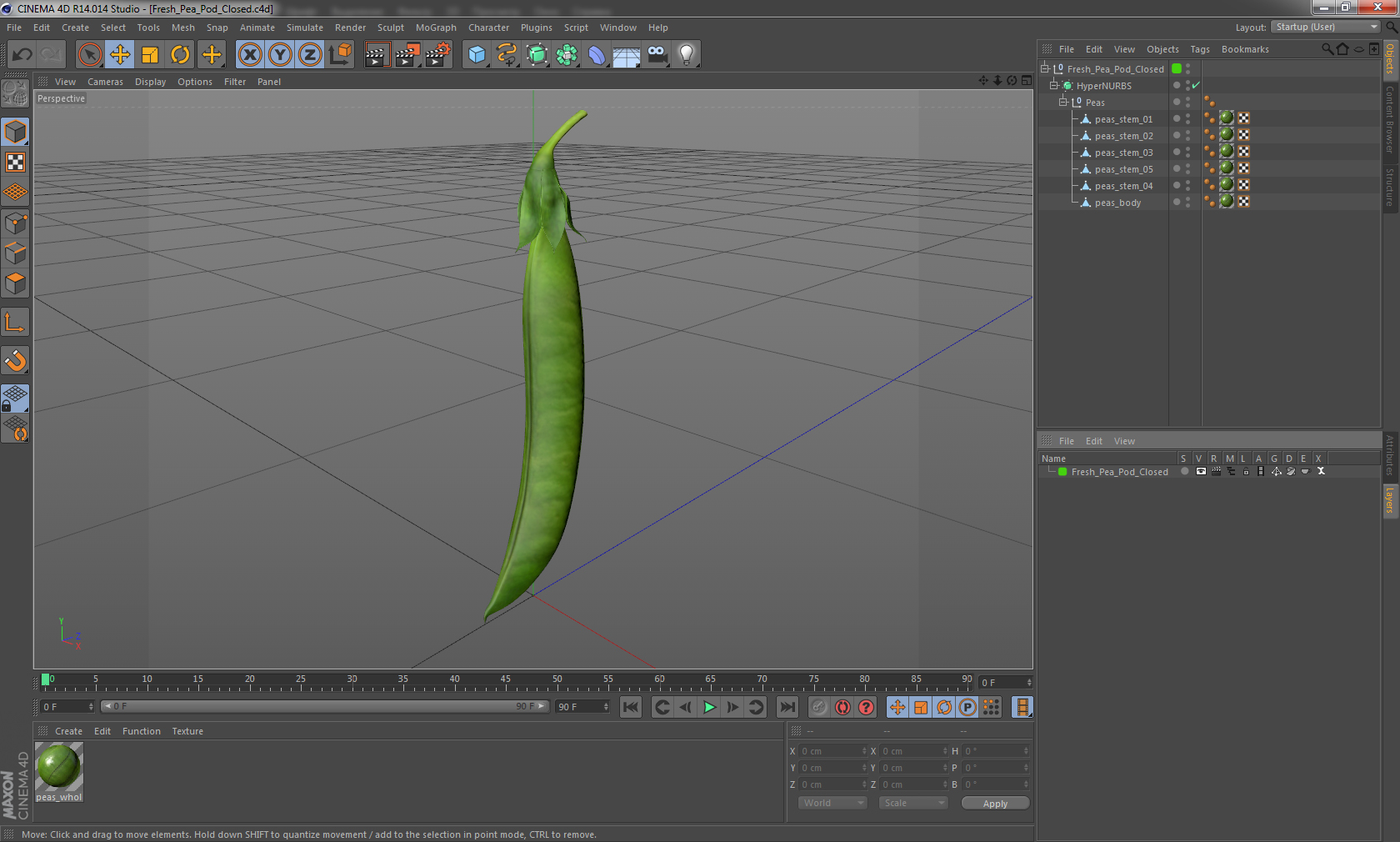This screenshot has width=1400, height=842.
Task: Collapse the HyperNURBS tree node
Action: point(1053,85)
